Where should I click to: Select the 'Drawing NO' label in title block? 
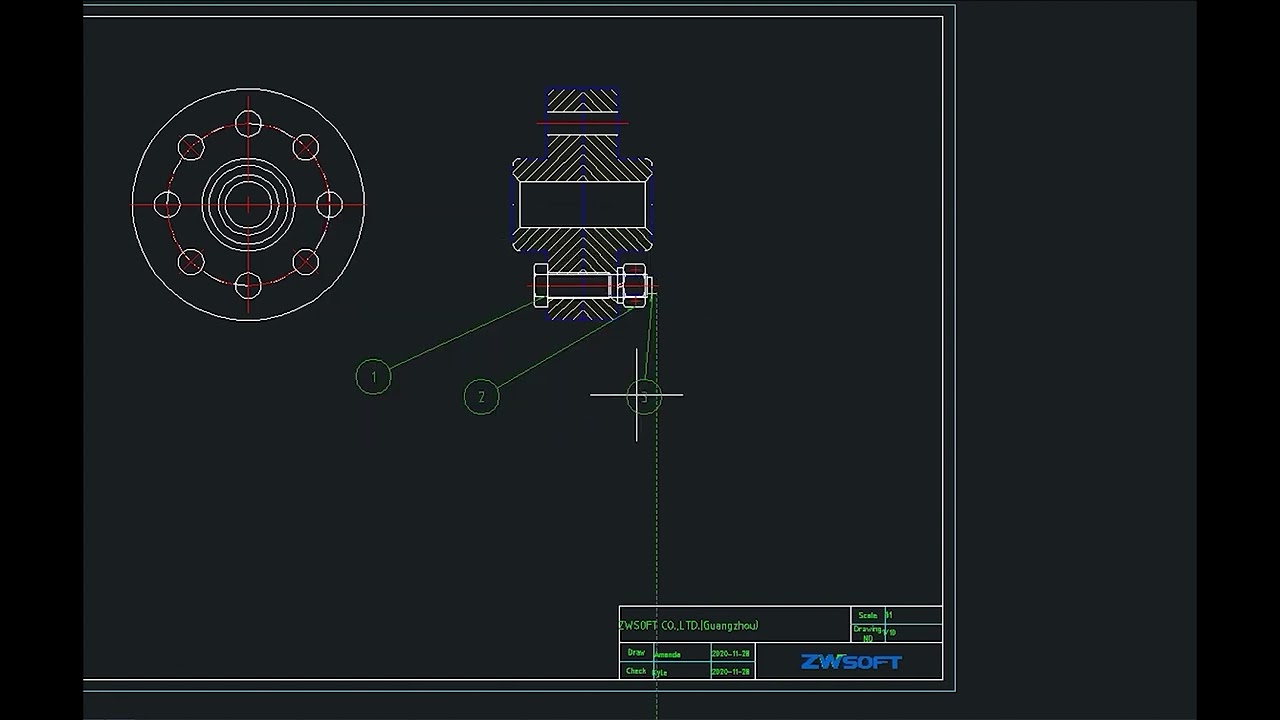tap(867, 633)
